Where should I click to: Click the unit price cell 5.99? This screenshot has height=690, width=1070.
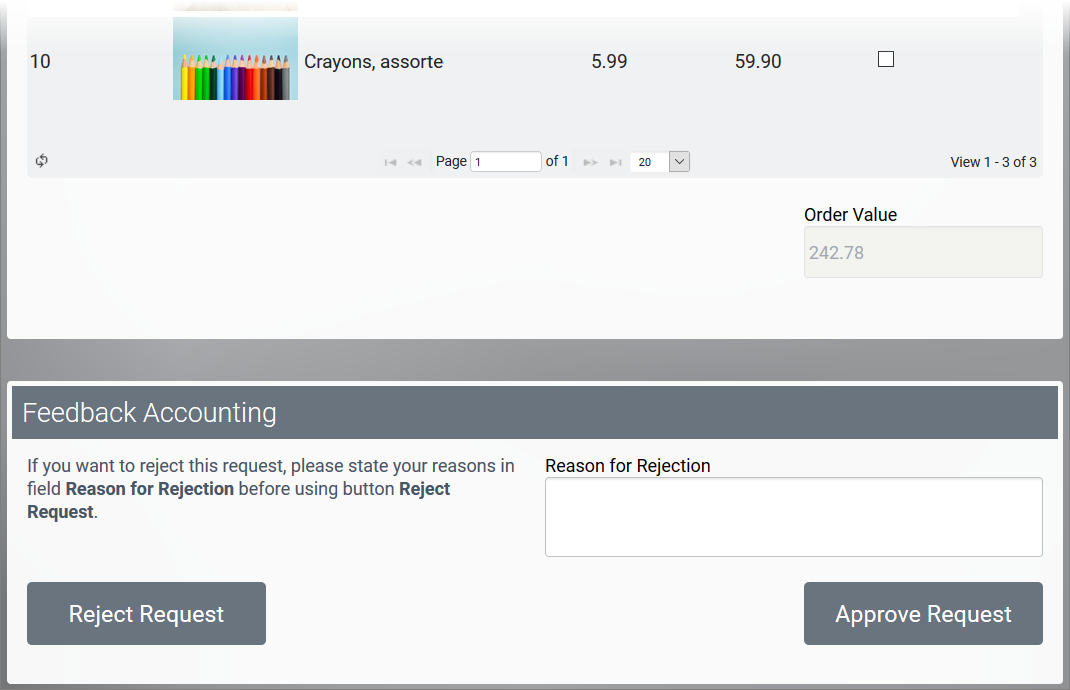(x=609, y=62)
